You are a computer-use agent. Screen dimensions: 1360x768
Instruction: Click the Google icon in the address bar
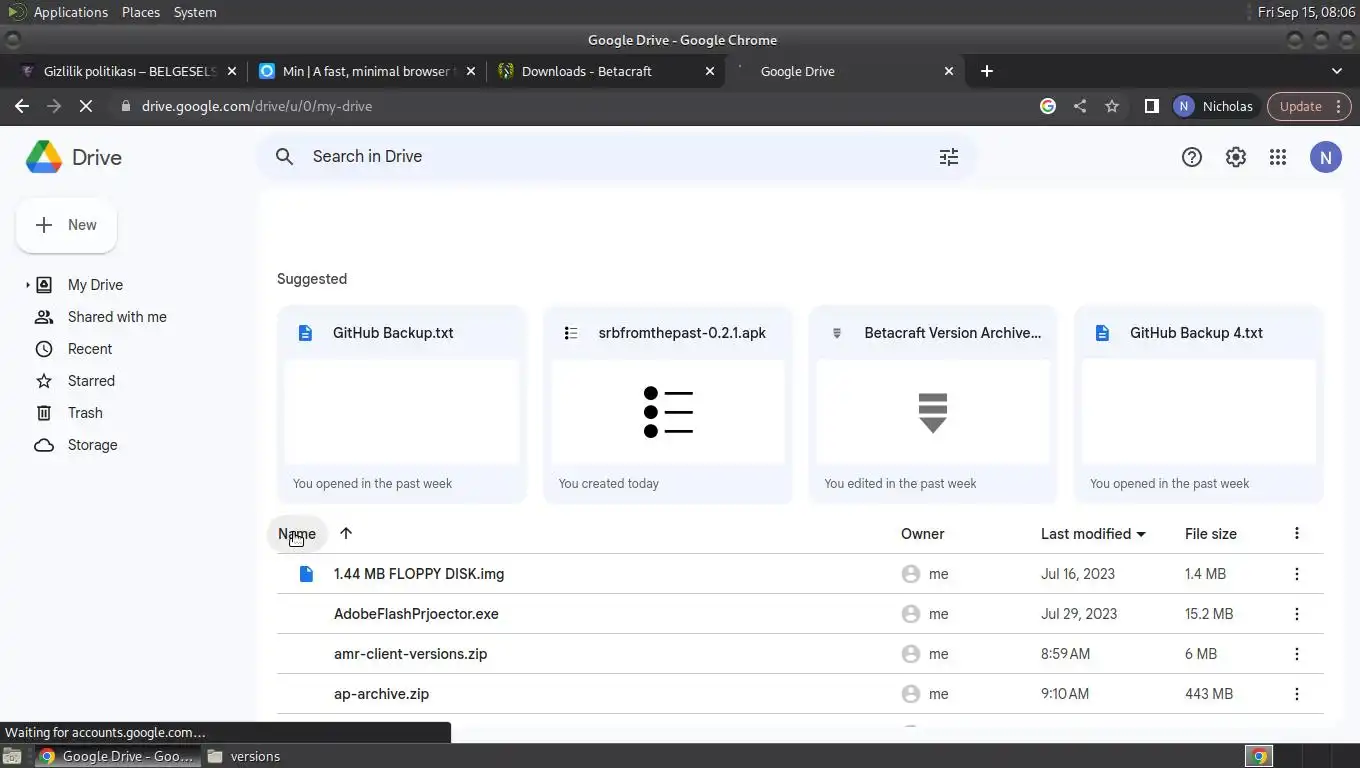click(x=1048, y=106)
